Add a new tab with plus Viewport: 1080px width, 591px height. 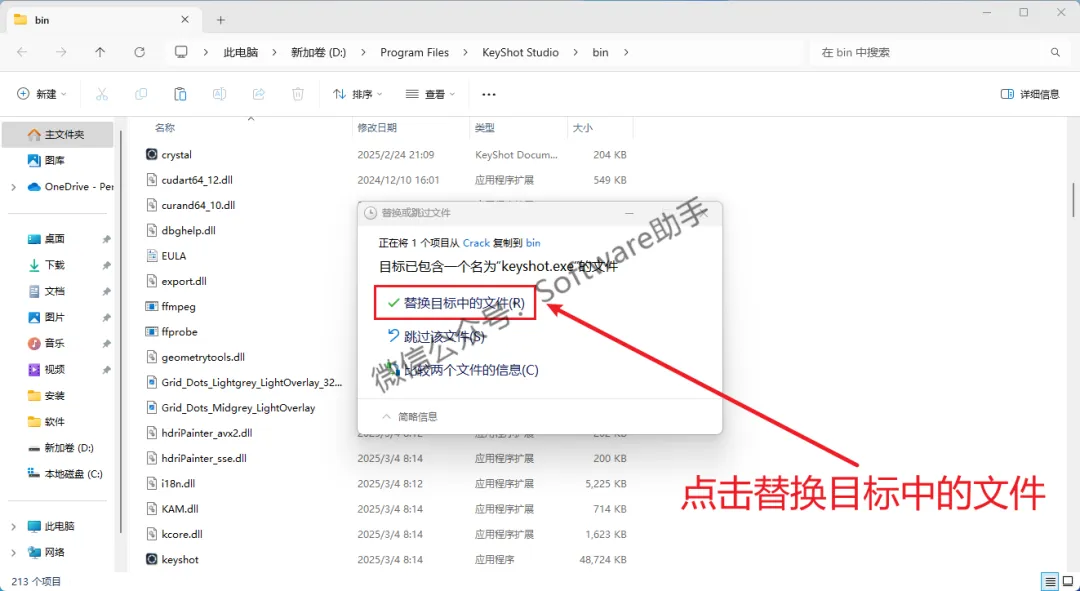[220, 20]
